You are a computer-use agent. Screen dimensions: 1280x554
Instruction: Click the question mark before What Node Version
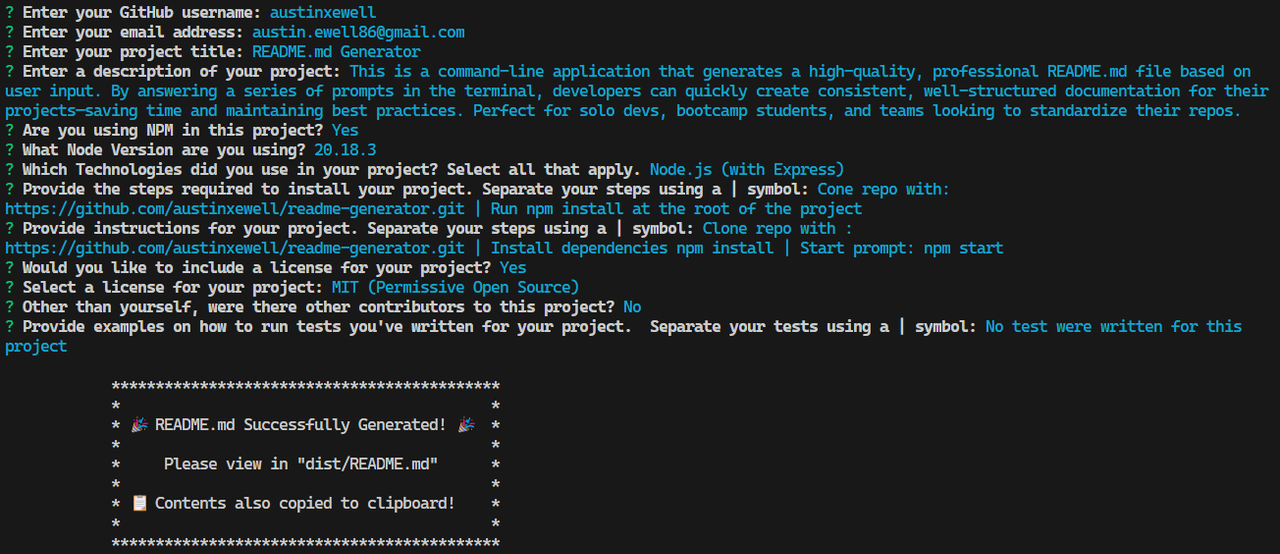point(9,150)
